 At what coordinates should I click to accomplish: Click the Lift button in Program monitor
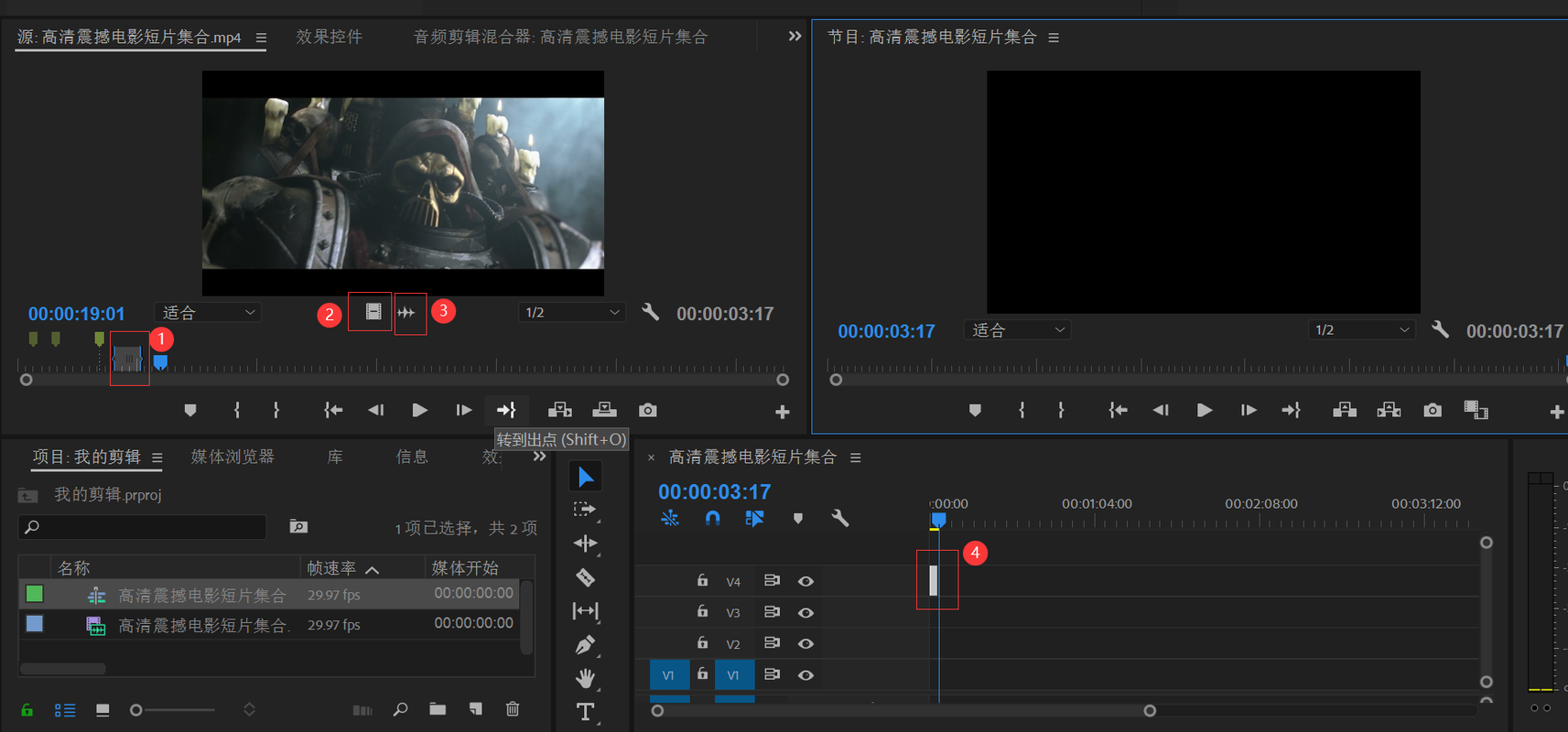click(x=1345, y=410)
